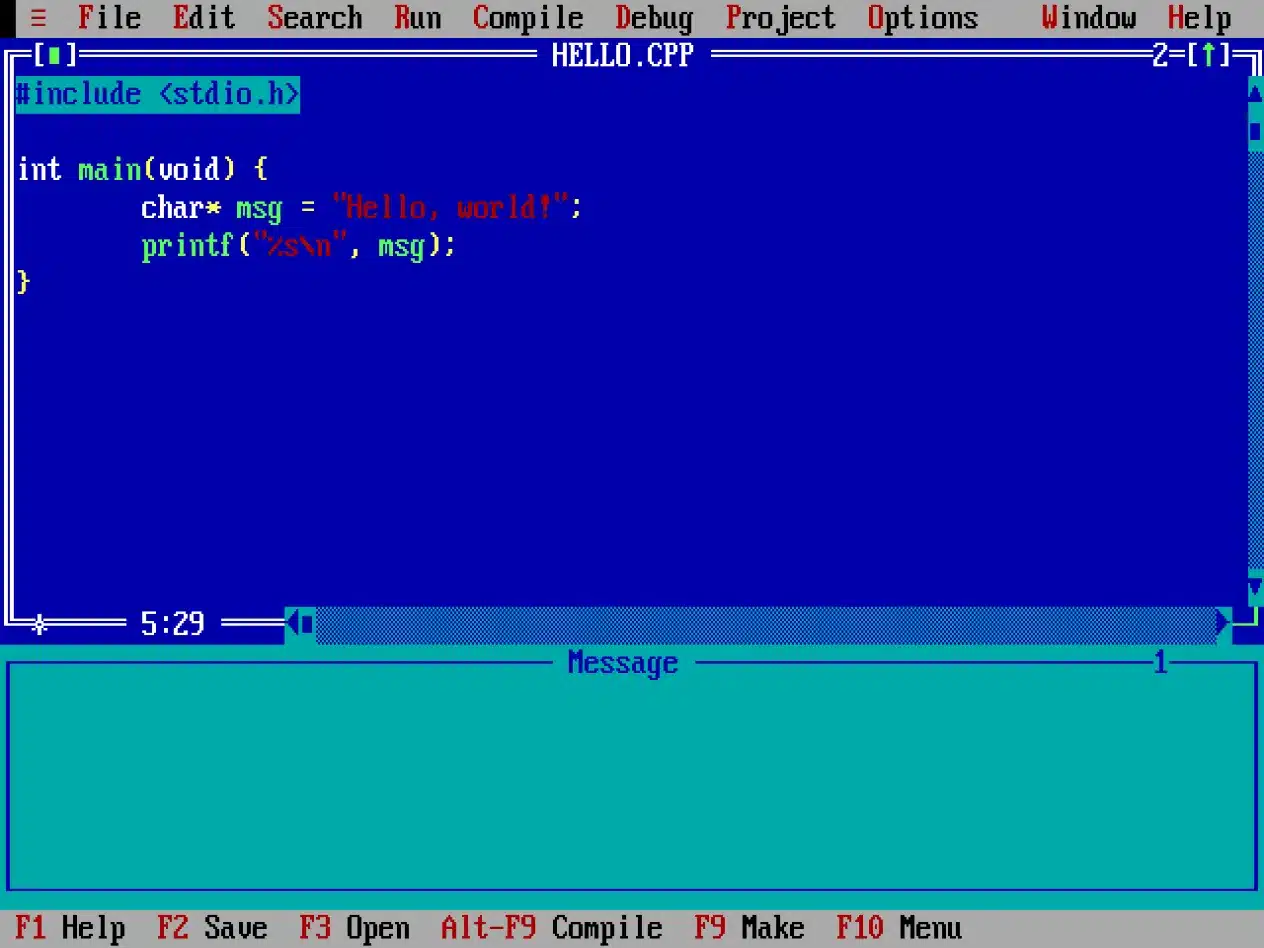Open the Edit menu
Image resolution: width=1264 pixels, height=948 pixels.
click(204, 18)
